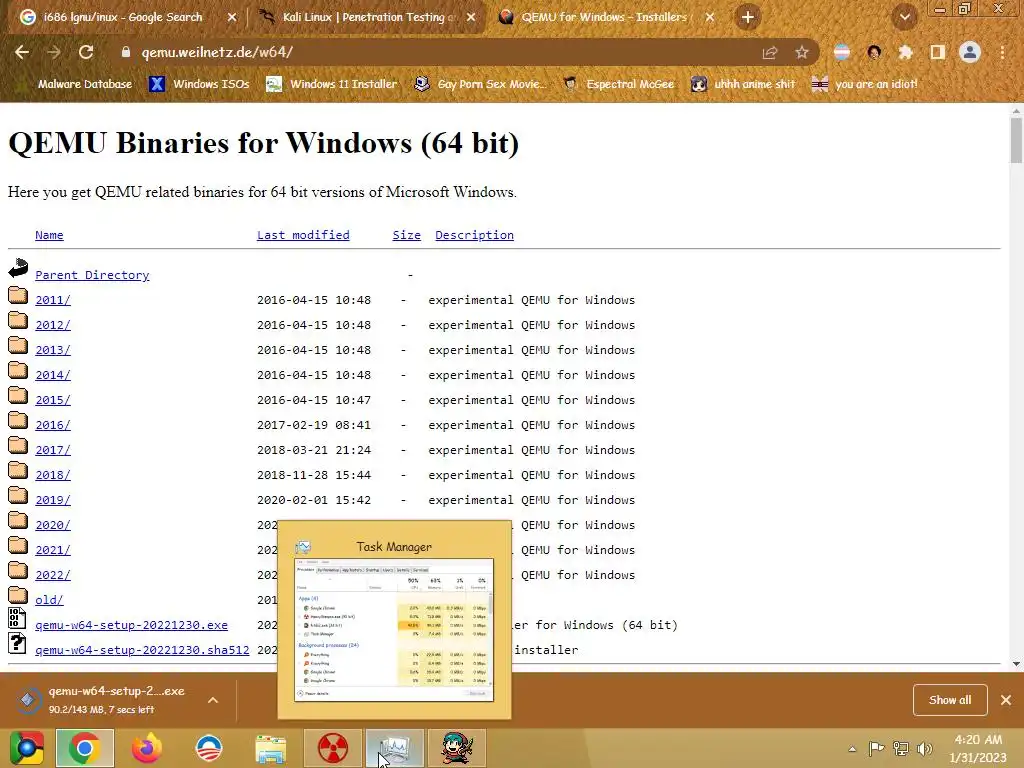Expand the tab search dropdown
This screenshot has width=1024, height=768.
pyautogui.click(x=905, y=18)
